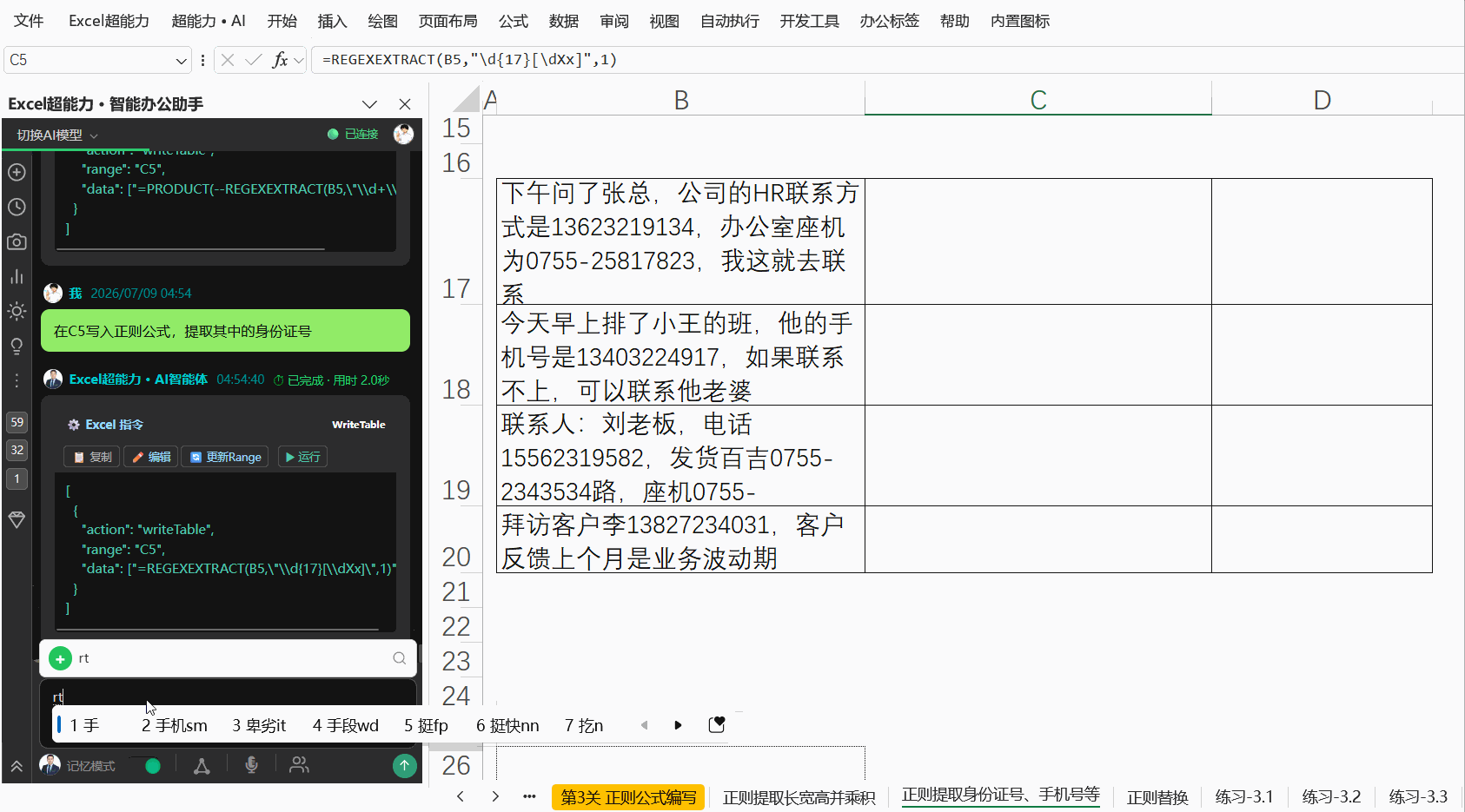Open the 切换AI模型 model dropdown
The image size is (1465, 812).
click(x=57, y=135)
